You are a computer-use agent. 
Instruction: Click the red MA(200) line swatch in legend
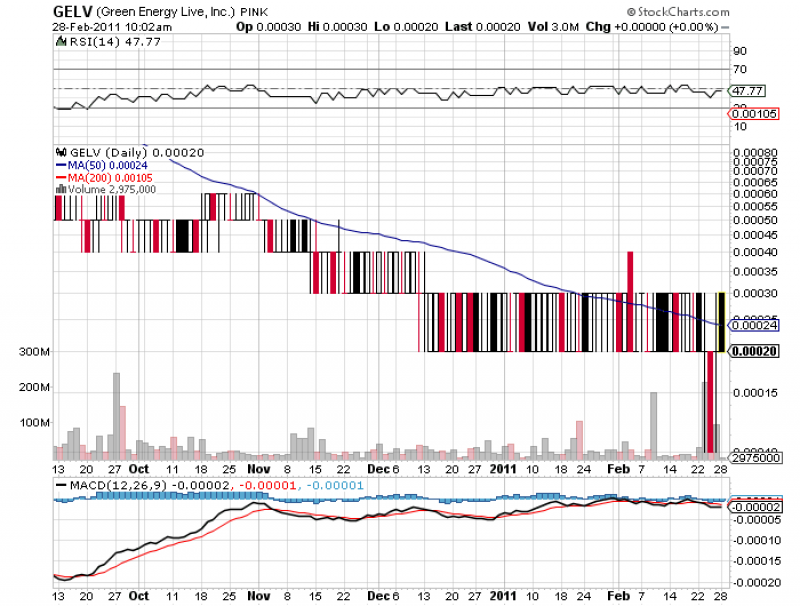(61, 178)
